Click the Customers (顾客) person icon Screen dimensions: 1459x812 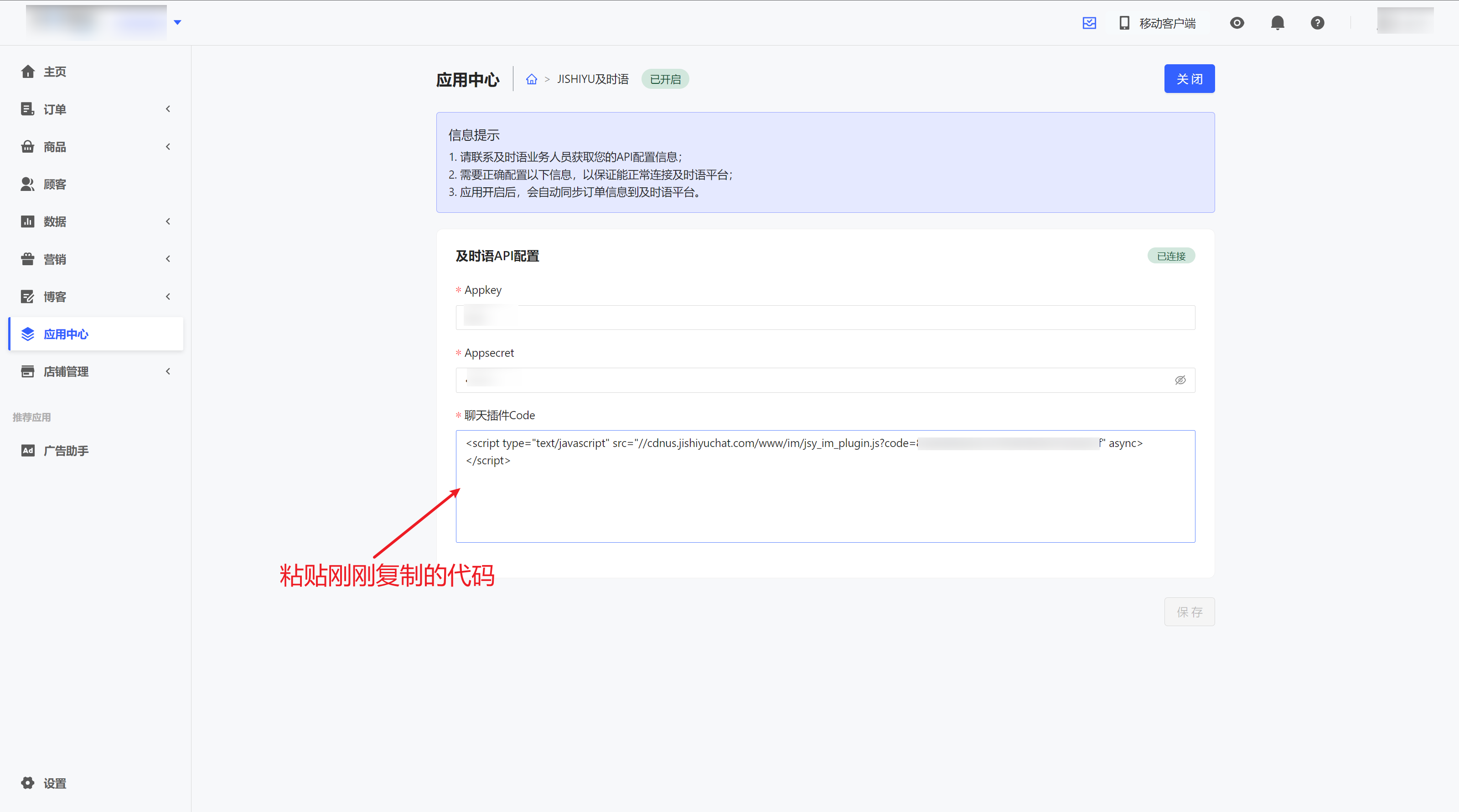[x=28, y=184]
